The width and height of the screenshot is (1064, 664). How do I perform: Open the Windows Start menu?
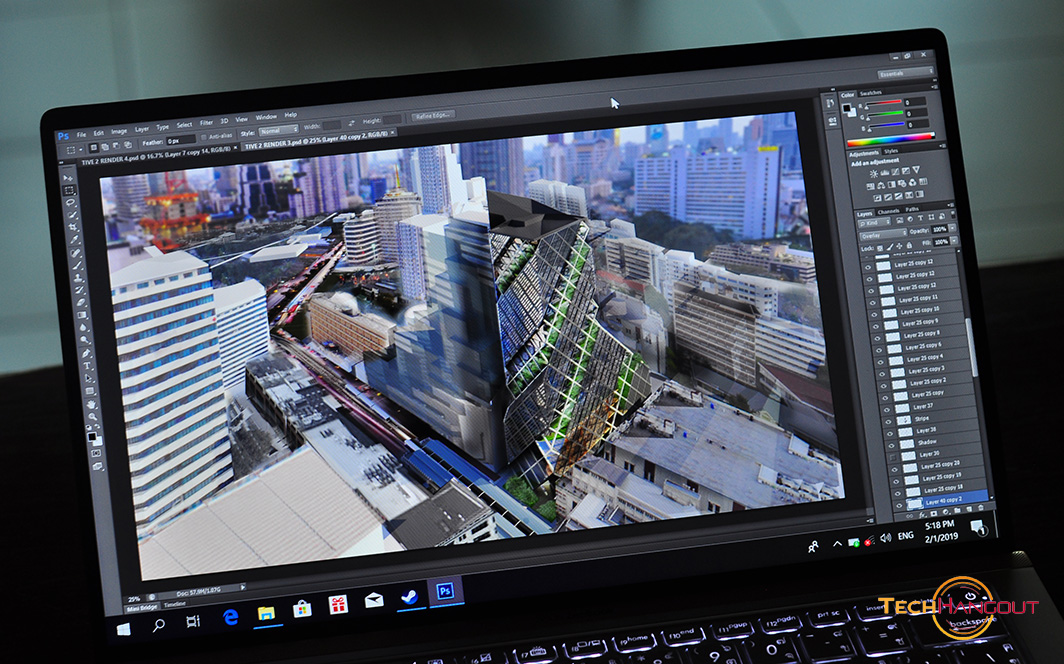(124, 629)
